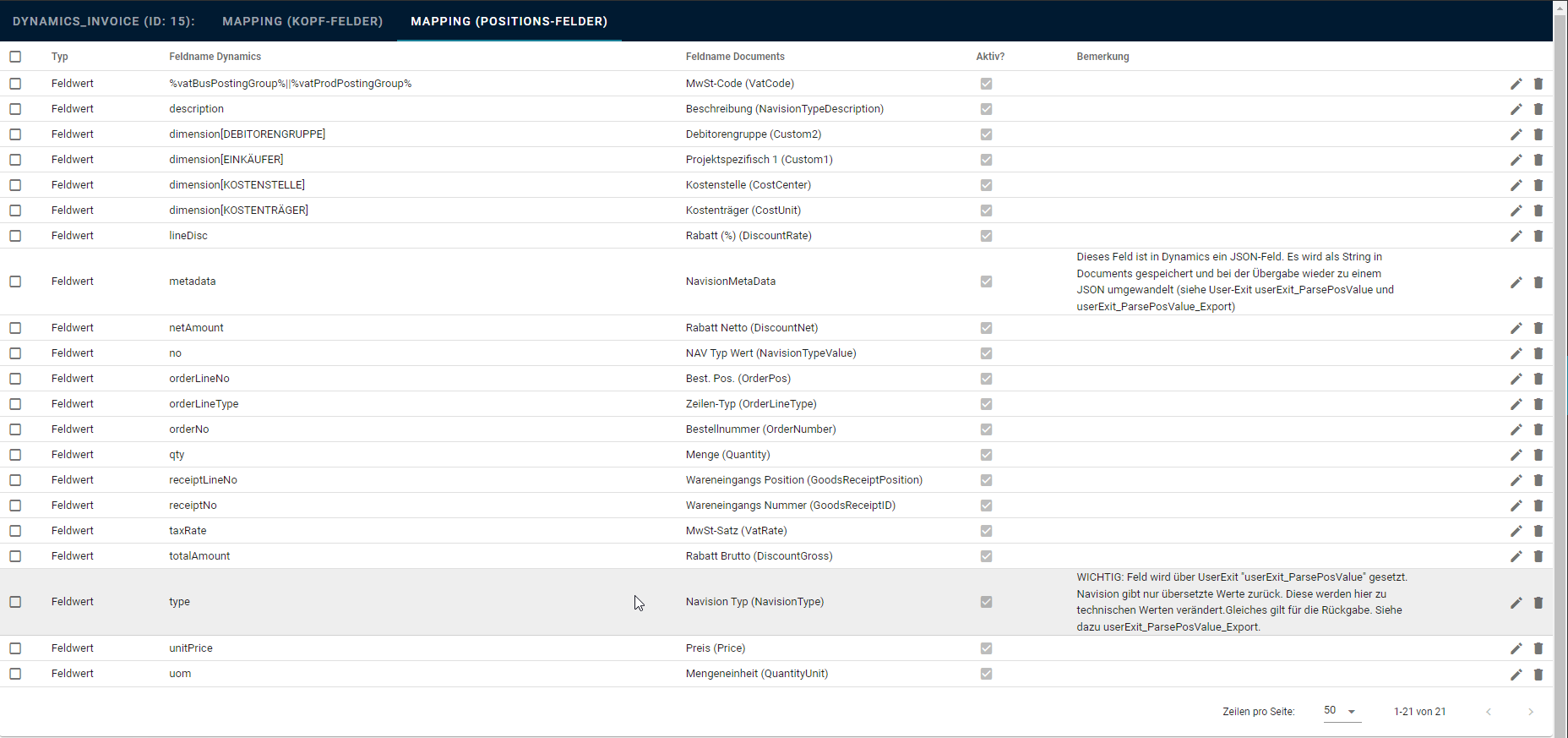
Task: Toggle the select-all checkbox in header
Action: click(x=15, y=57)
